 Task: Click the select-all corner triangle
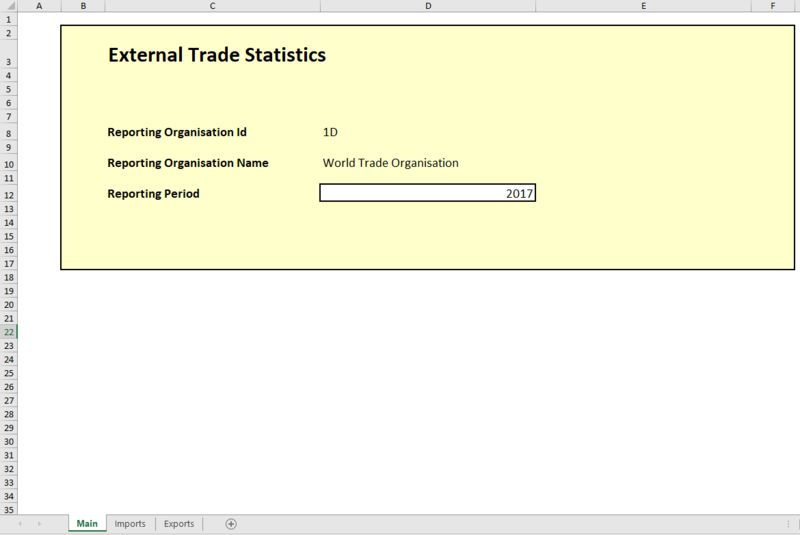coord(10,6)
